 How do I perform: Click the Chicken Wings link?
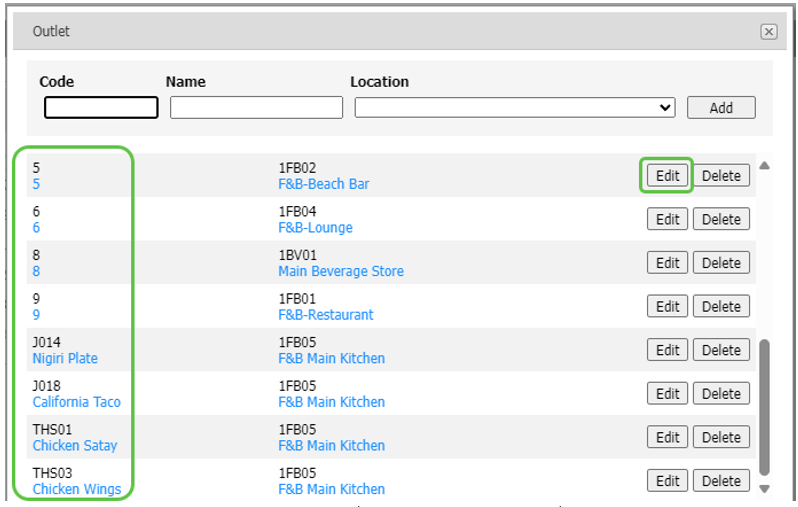(76, 489)
